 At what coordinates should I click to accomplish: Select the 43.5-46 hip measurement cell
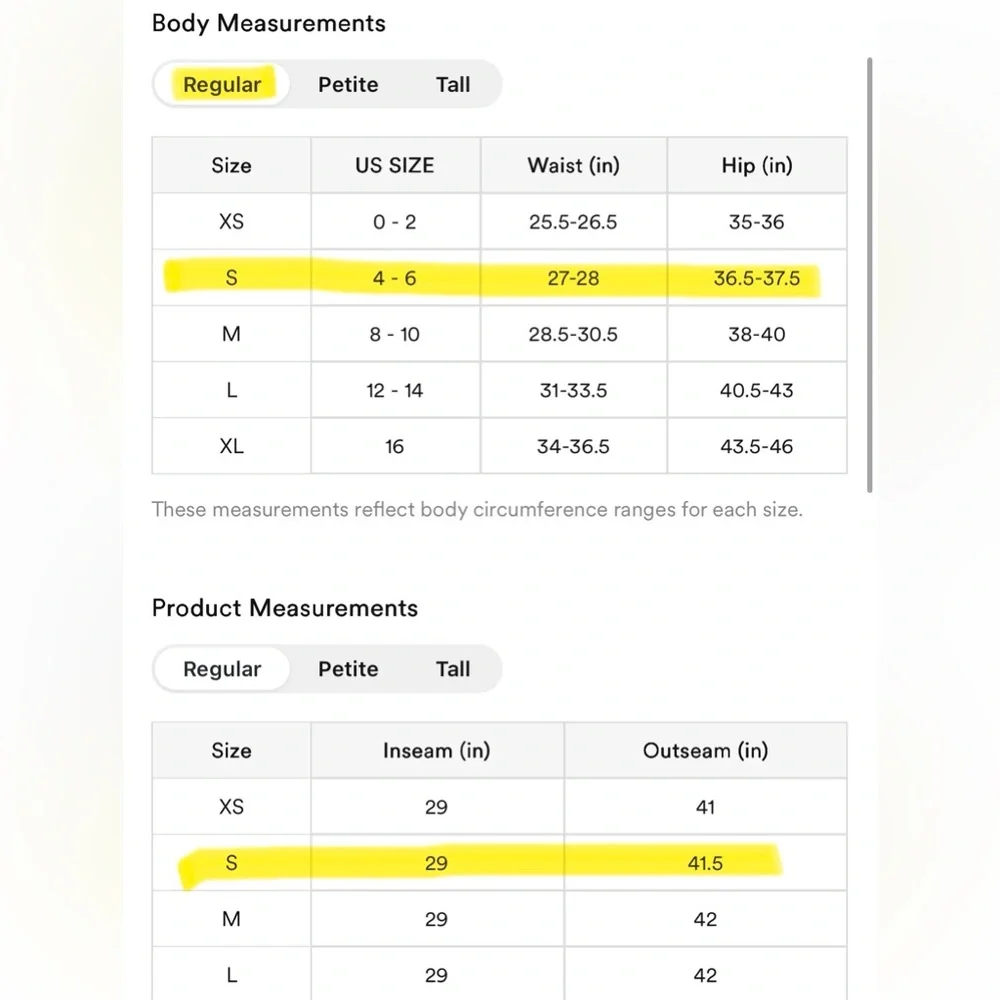(756, 446)
